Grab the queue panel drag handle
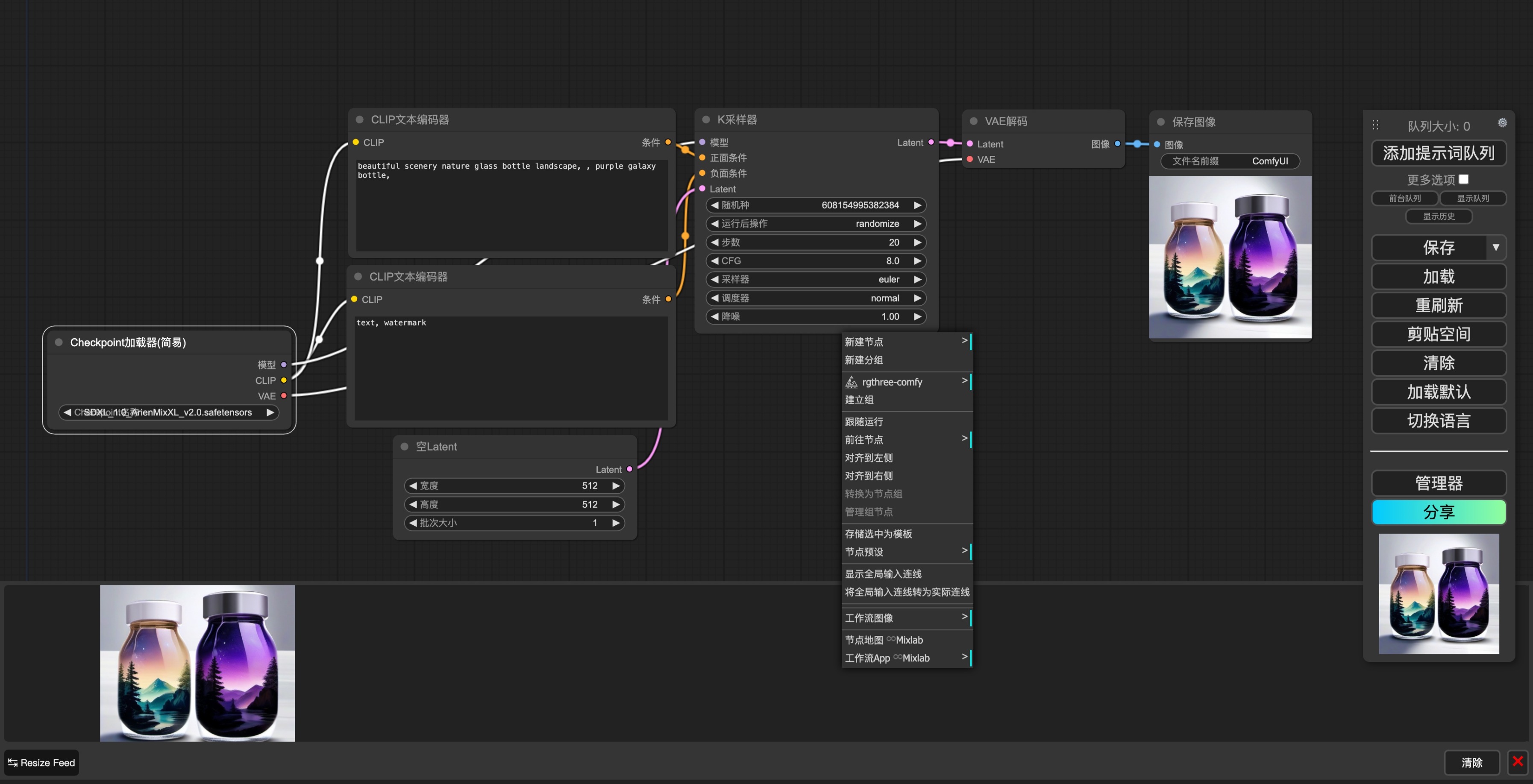The width and height of the screenshot is (1533, 784). [x=1375, y=125]
